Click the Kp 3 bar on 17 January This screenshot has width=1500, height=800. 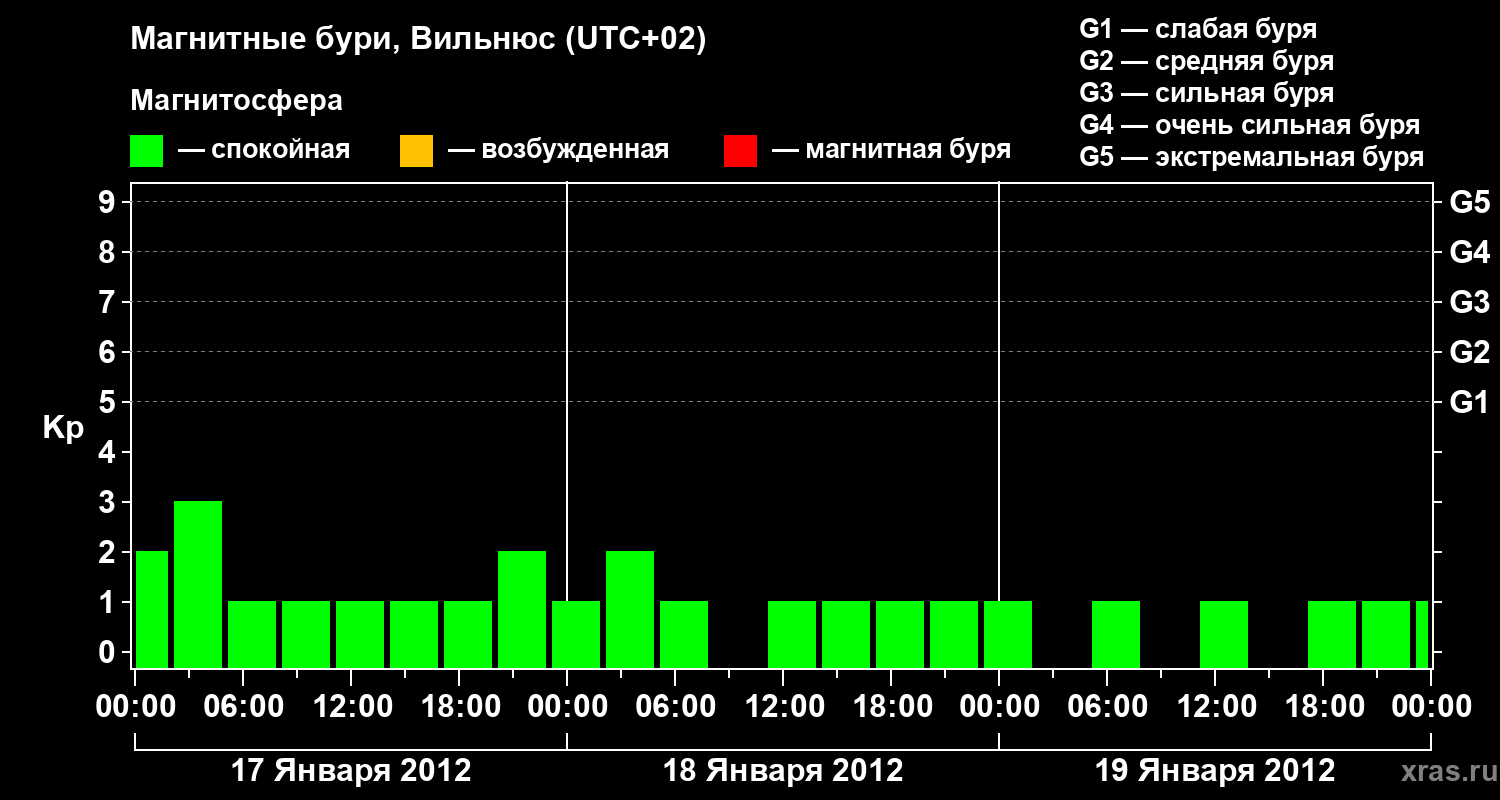point(198,584)
